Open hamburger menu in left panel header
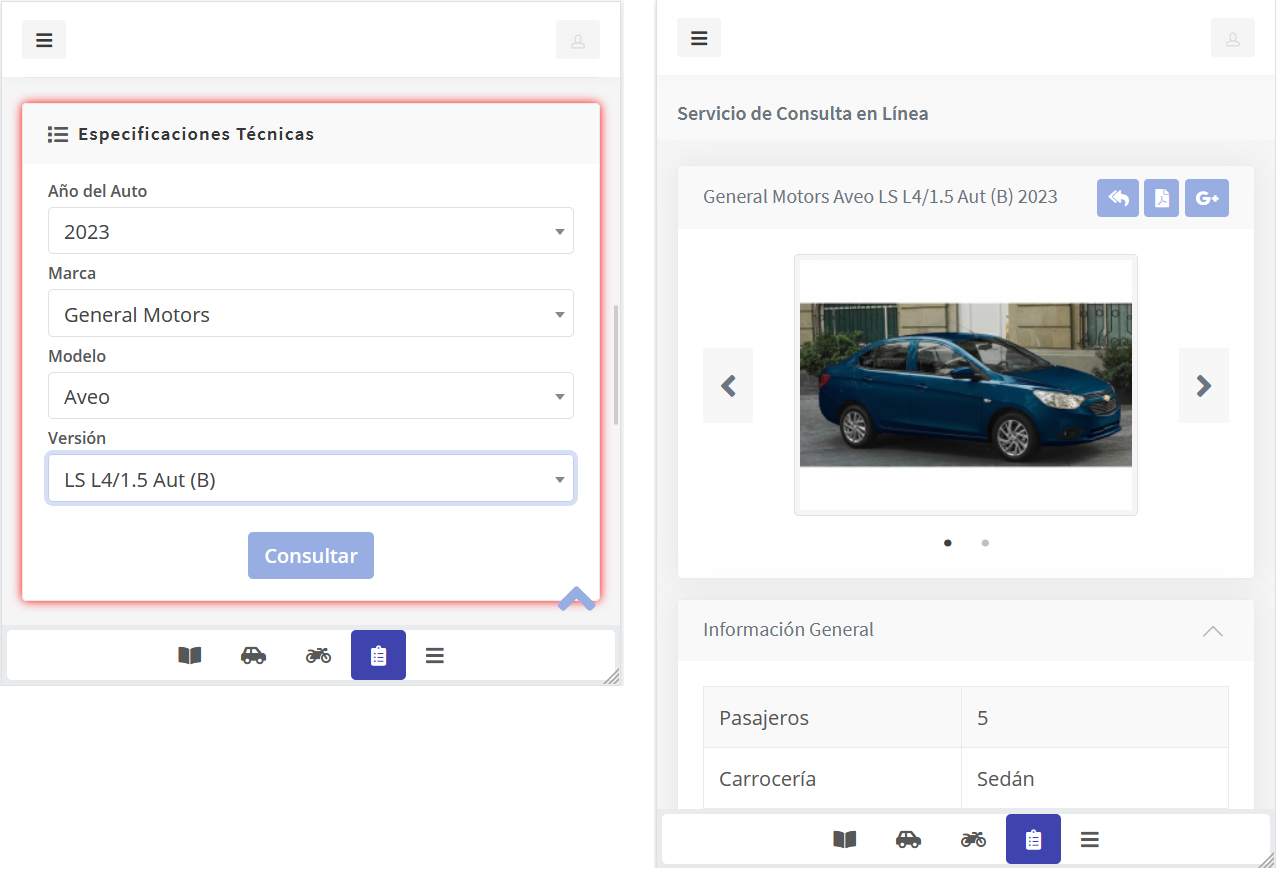The height and width of the screenshot is (872, 1283). 44,40
